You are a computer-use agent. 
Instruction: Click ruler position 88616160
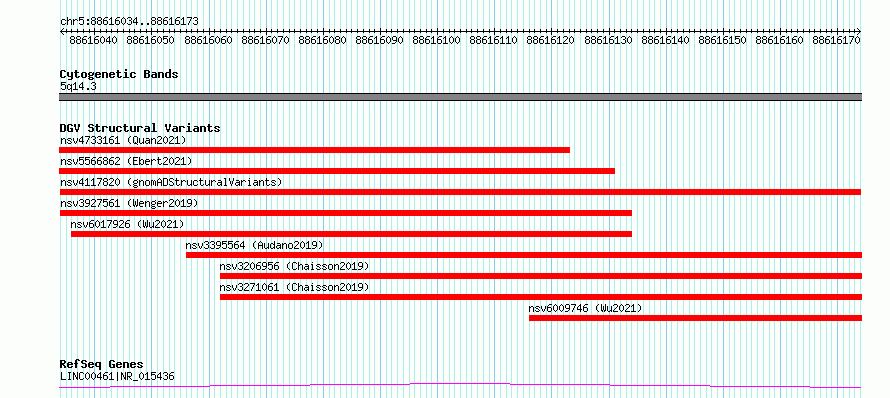tap(780, 40)
